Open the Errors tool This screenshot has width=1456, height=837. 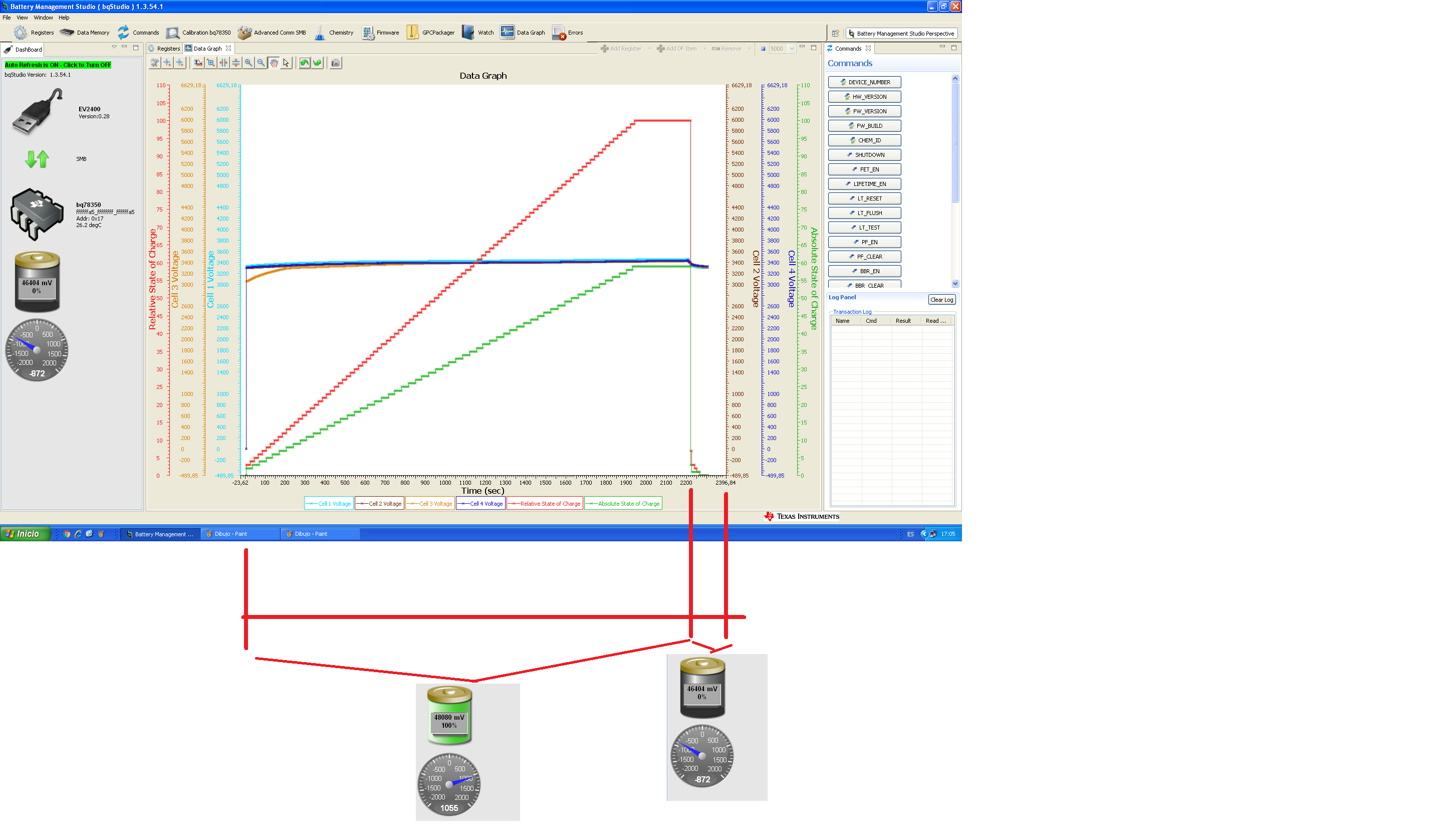(568, 33)
